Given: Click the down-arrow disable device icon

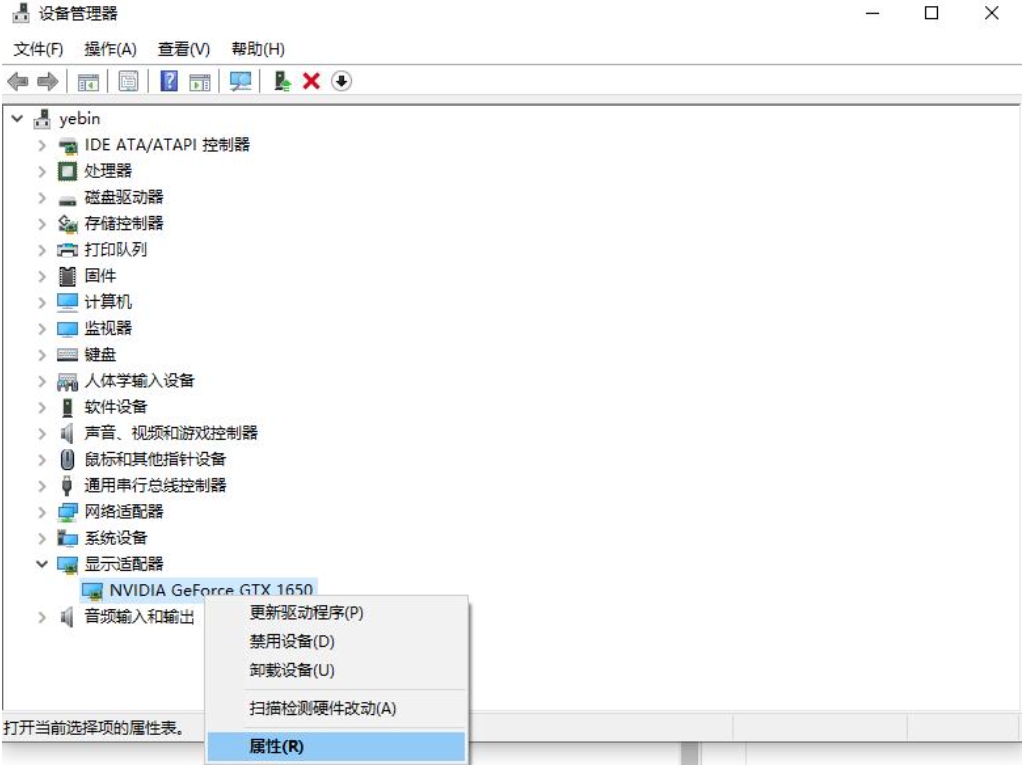Looking at the screenshot, I should (x=341, y=82).
